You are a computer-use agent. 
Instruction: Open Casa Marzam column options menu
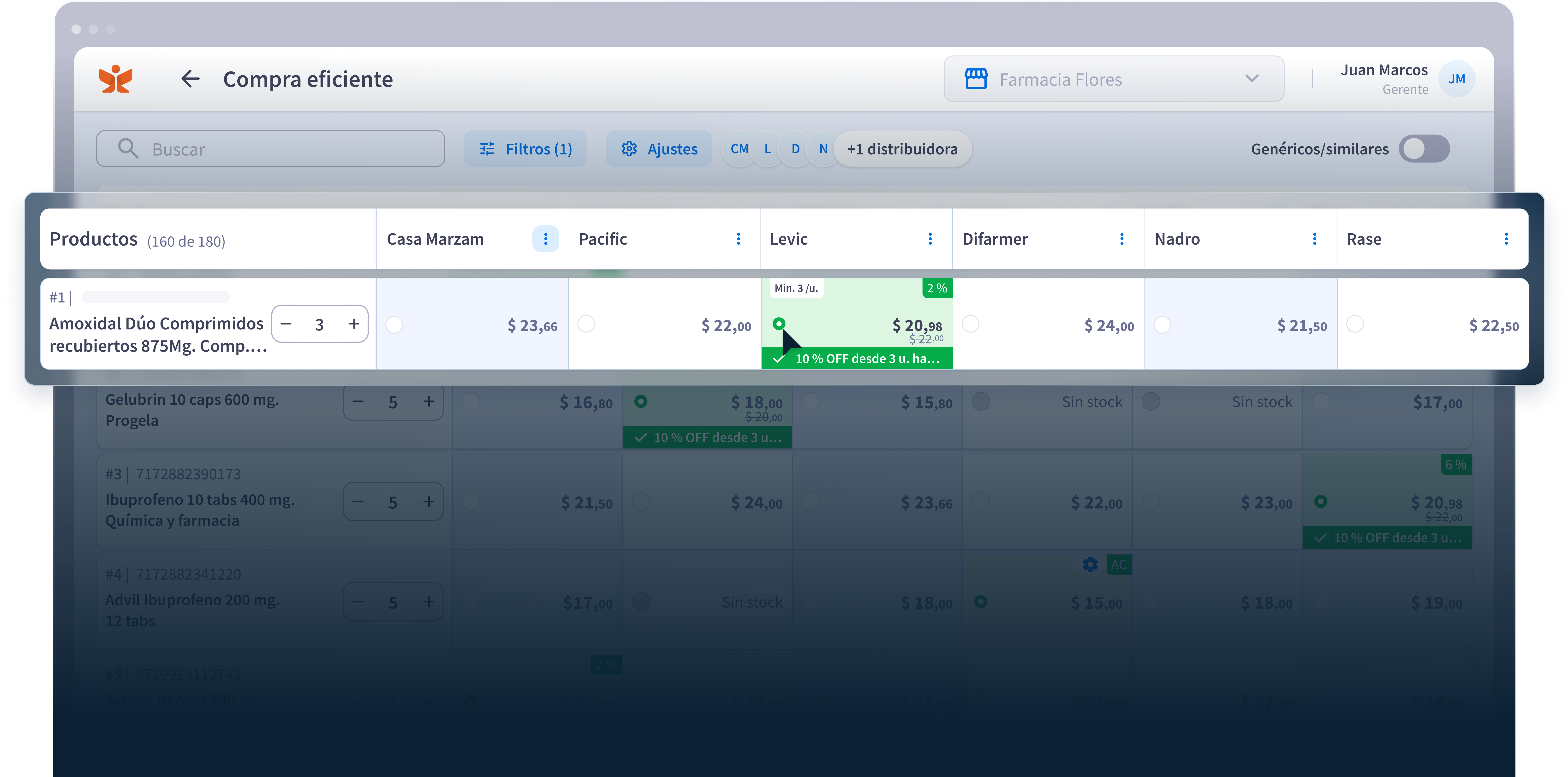pyautogui.click(x=545, y=239)
